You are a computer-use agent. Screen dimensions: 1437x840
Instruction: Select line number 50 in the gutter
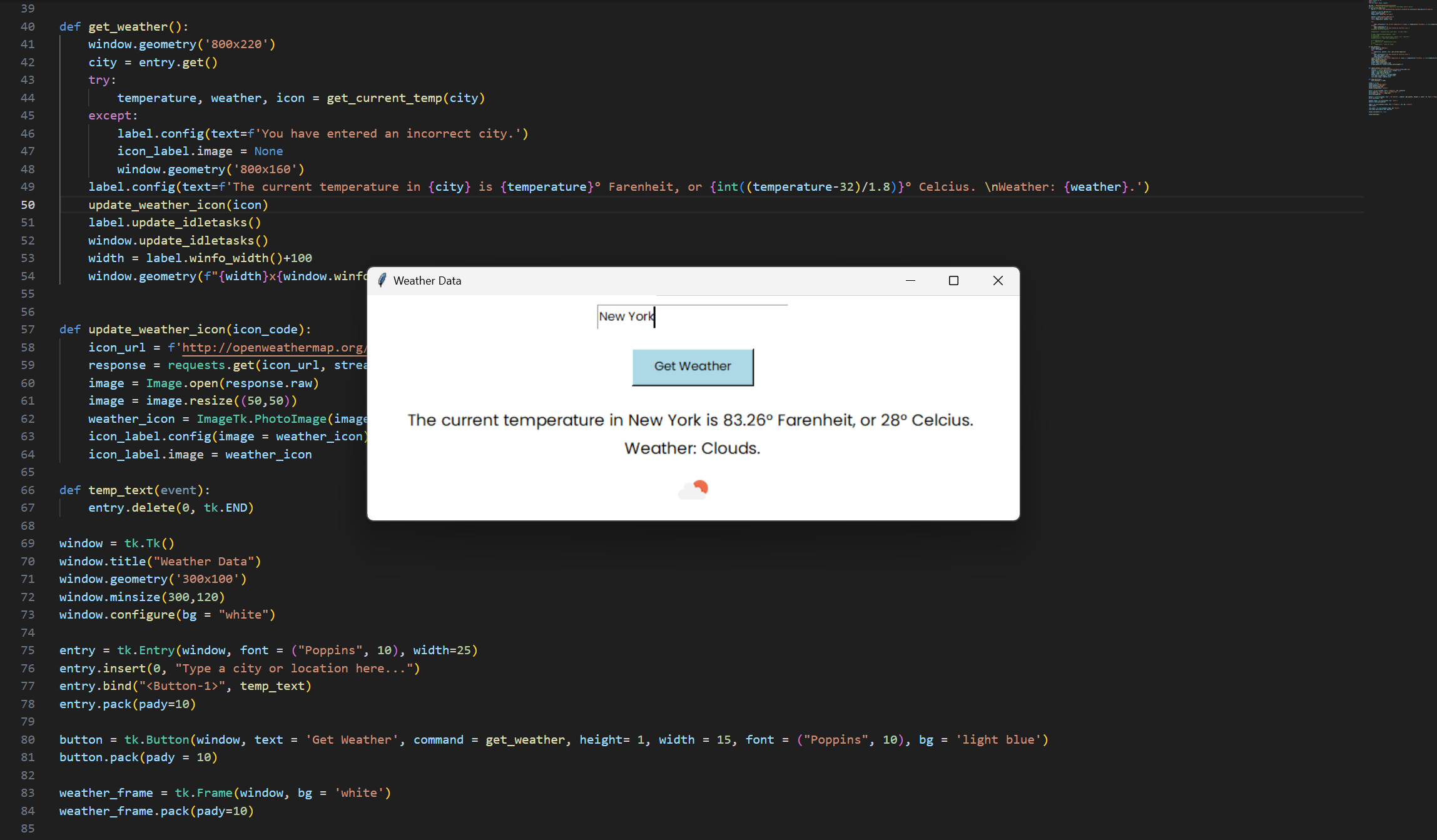[28, 205]
